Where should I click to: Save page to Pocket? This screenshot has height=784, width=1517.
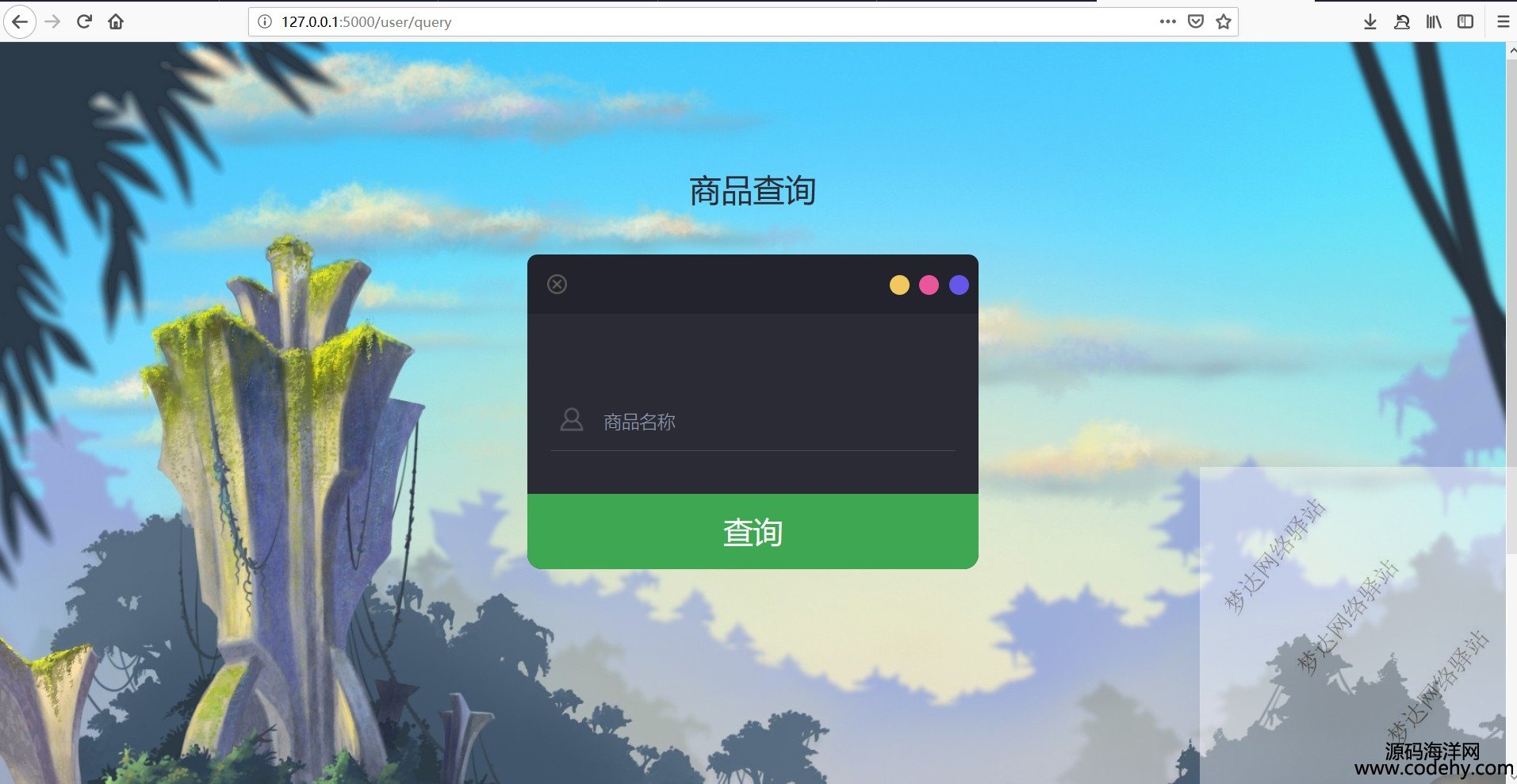(x=1196, y=21)
